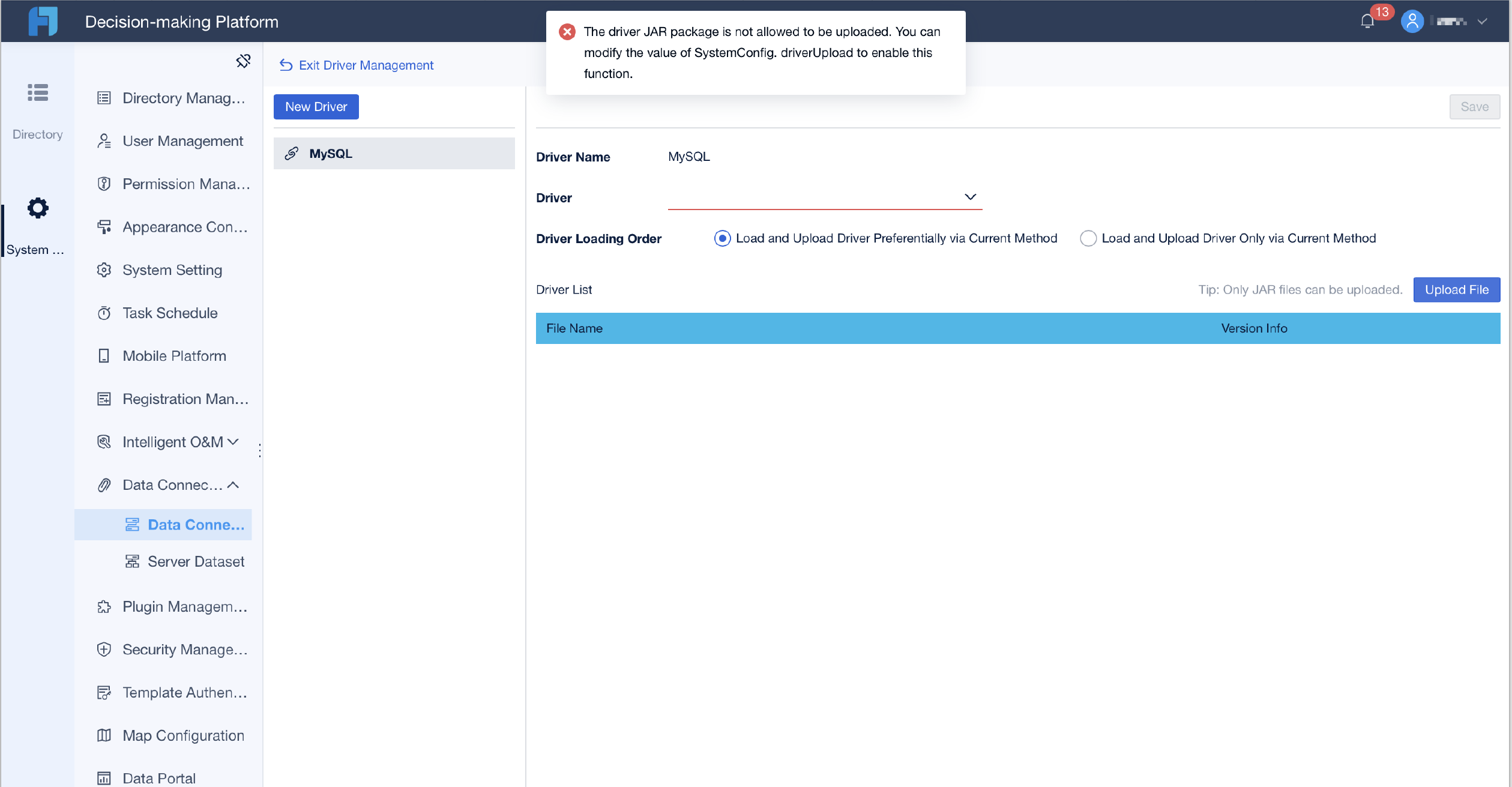Viewport: 1512px width, 787px height.
Task: Unpin the sidebar using the pin icon
Action: click(x=243, y=61)
